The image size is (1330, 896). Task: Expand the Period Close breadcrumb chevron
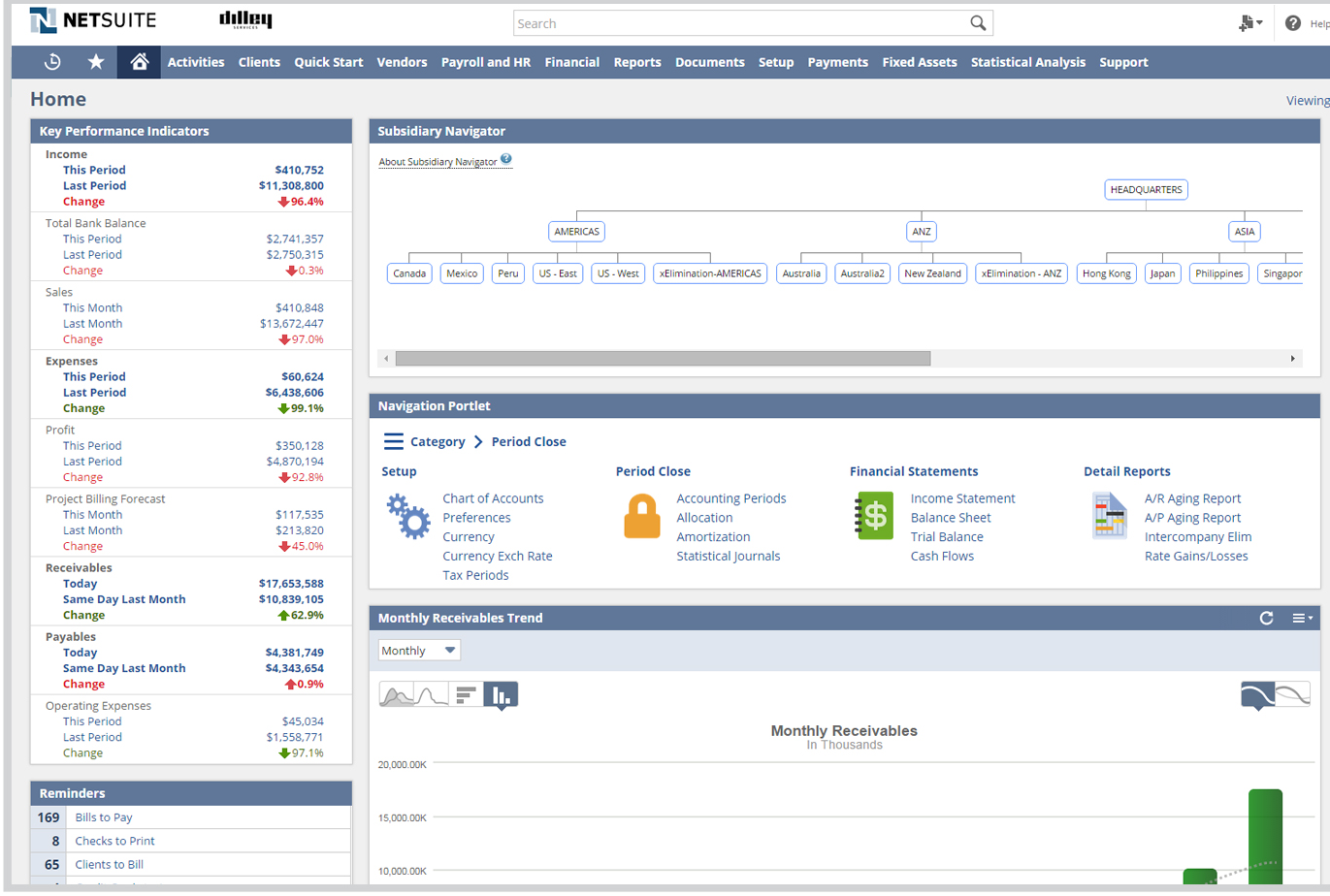478,441
